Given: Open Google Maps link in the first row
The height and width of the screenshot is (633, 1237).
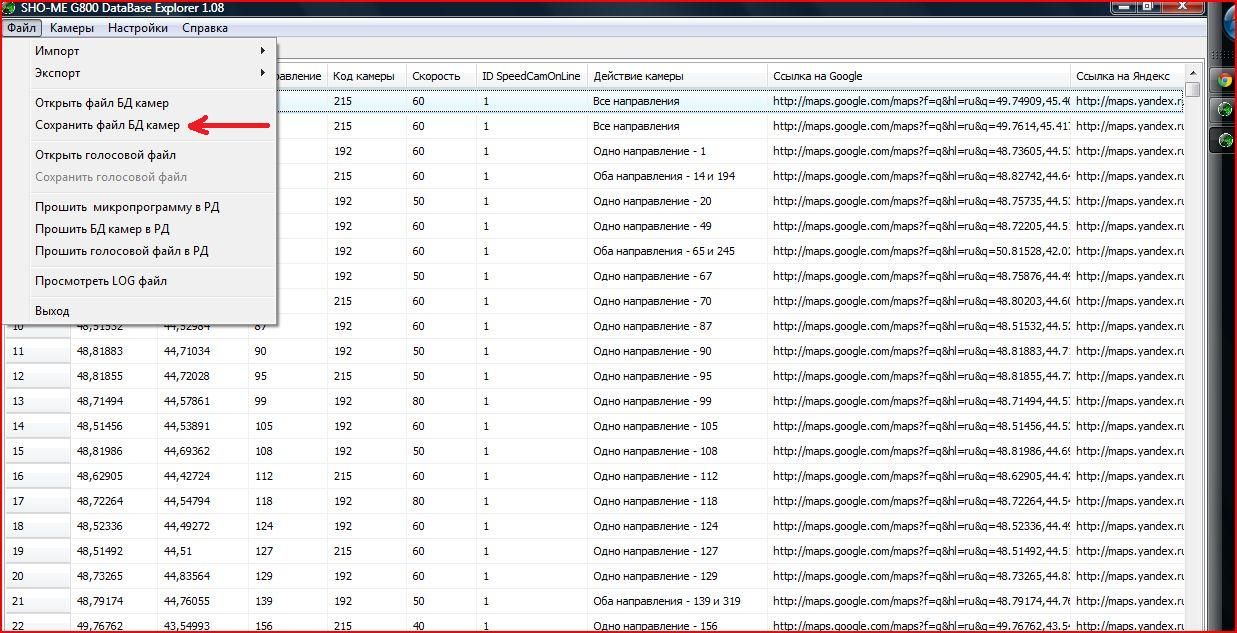Looking at the screenshot, I should [x=920, y=101].
